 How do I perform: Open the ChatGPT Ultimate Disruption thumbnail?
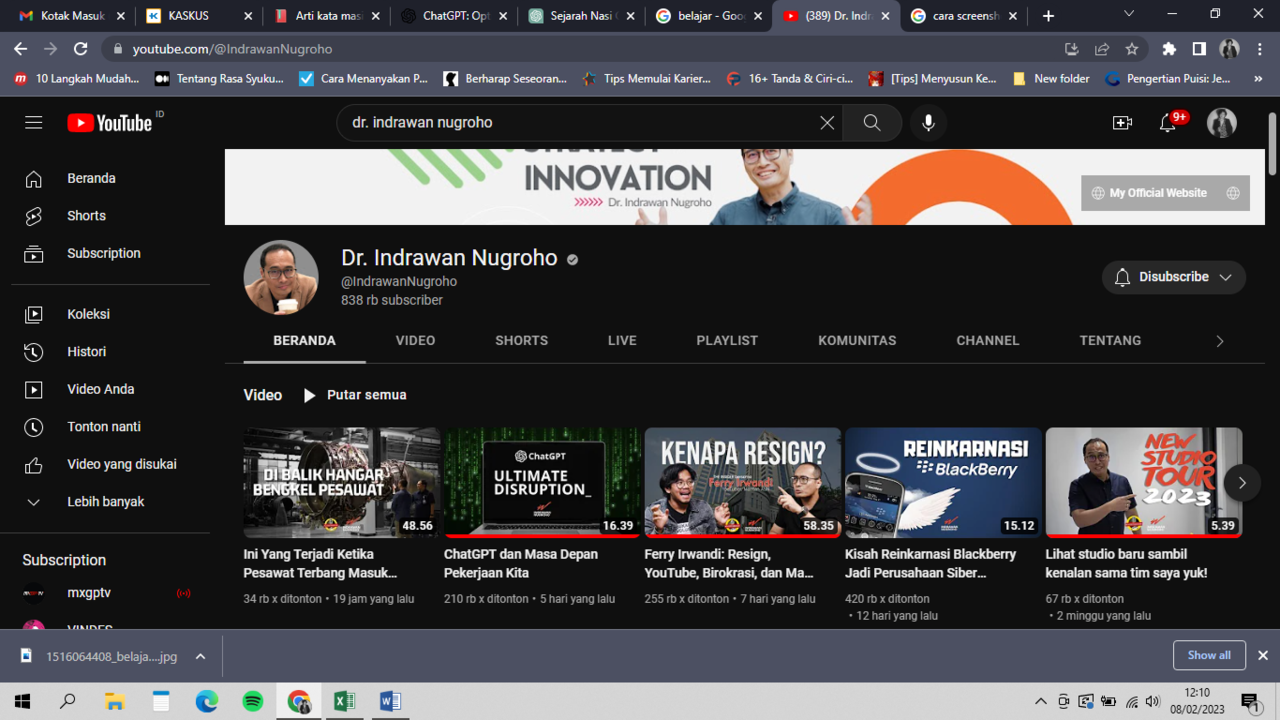(x=542, y=483)
